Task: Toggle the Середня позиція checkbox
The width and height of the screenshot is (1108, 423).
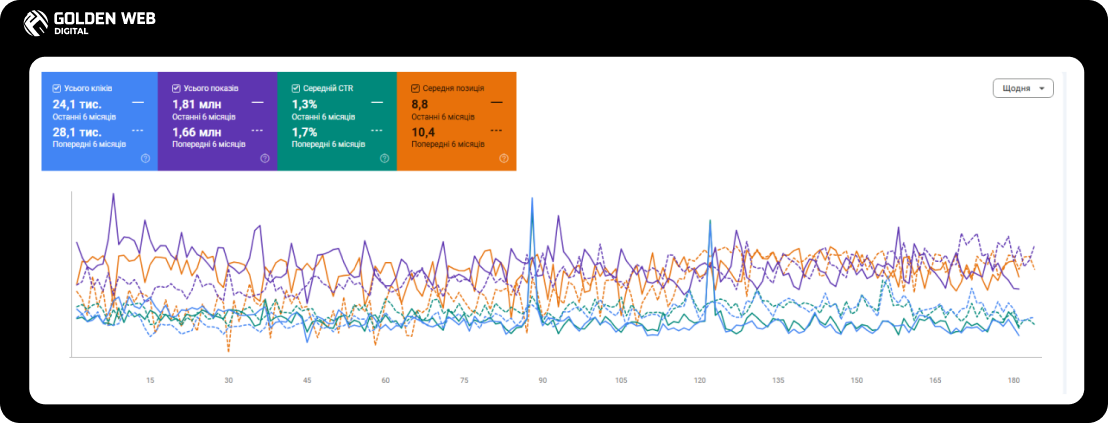Action: coord(415,89)
